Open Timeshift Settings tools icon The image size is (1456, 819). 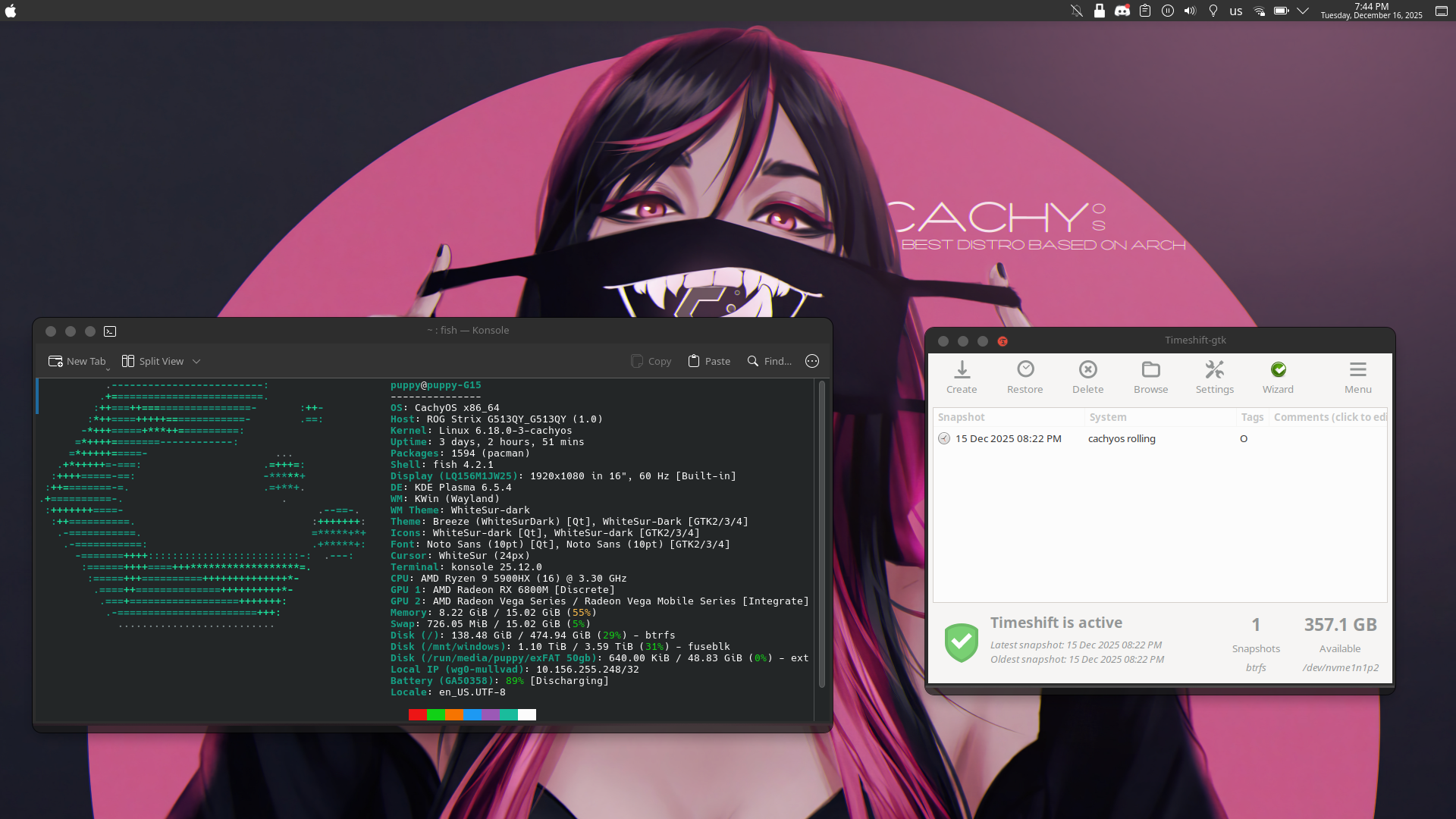pos(1215,370)
